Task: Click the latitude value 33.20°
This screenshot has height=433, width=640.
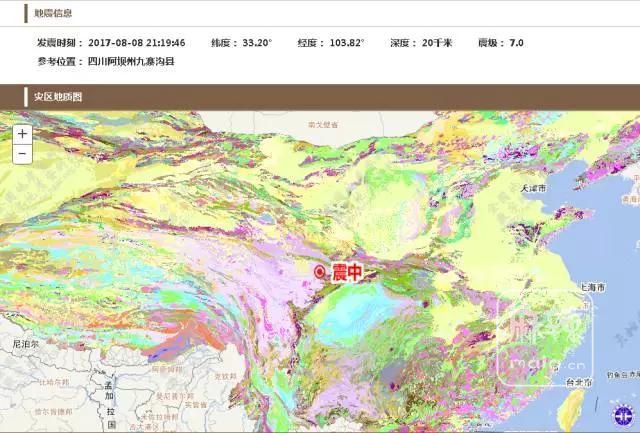Action: (255, 43)
